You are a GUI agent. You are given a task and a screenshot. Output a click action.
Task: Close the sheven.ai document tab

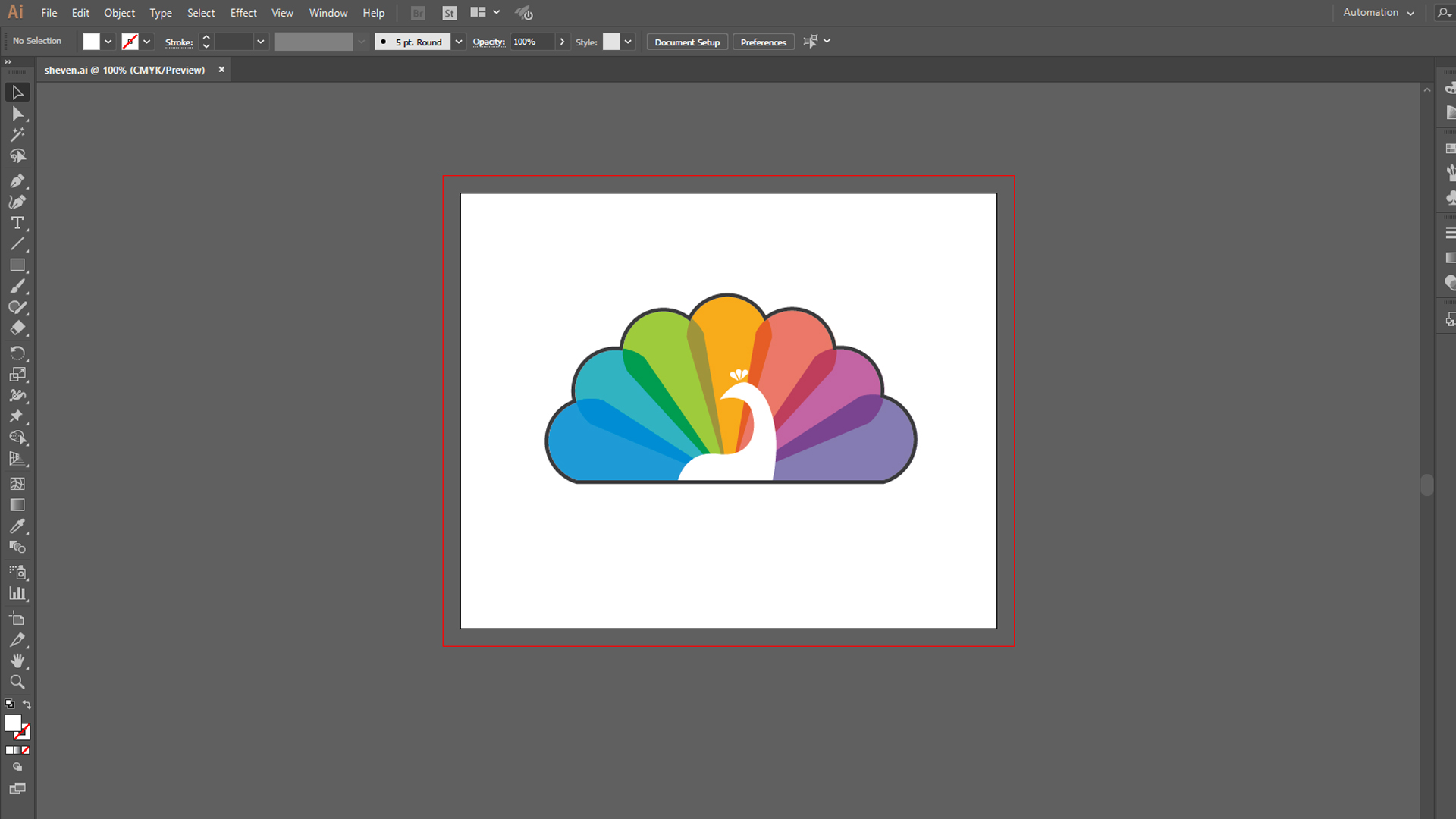click(x=221, y=69)
